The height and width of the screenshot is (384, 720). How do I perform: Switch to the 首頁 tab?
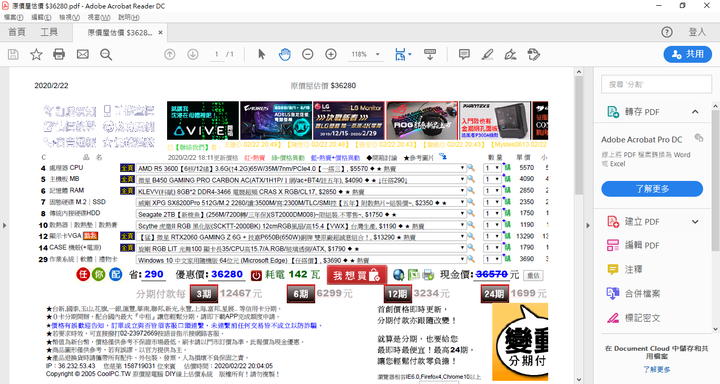point(17,32)
